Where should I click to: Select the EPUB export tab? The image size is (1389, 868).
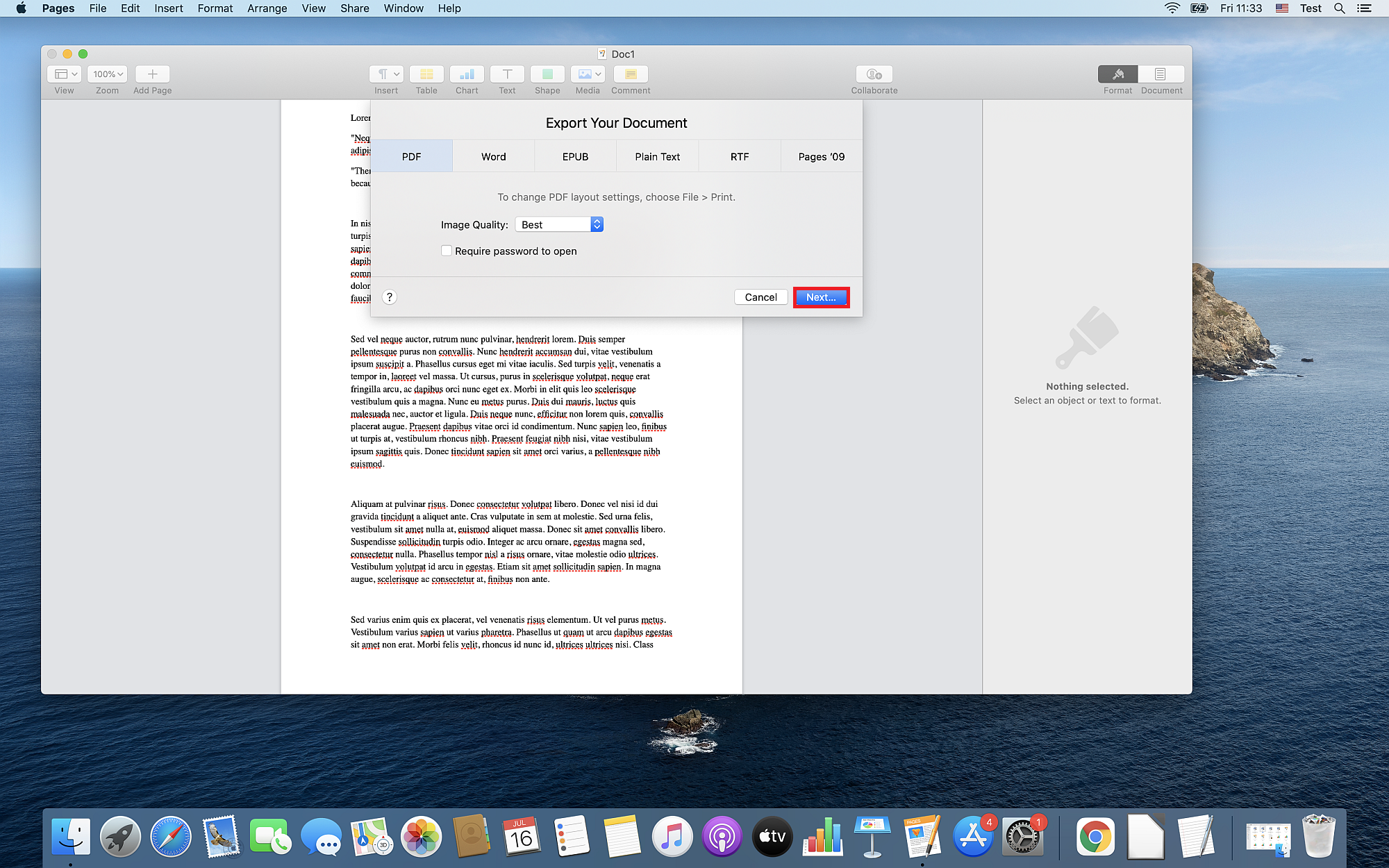click(x=575, y=157)
